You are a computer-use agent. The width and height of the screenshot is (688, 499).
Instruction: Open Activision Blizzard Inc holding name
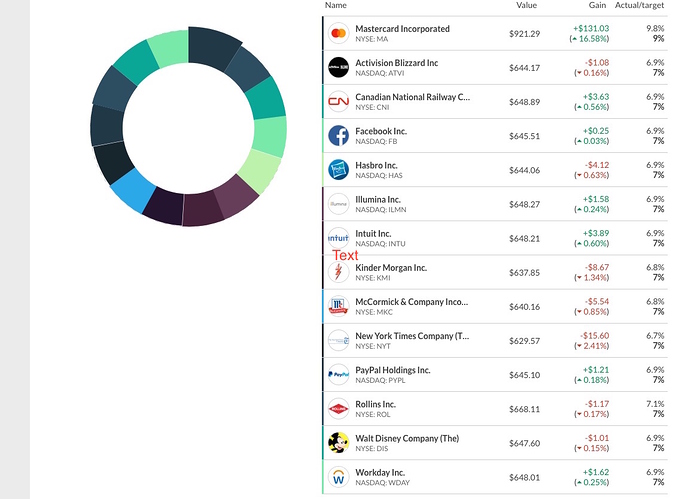397,63
